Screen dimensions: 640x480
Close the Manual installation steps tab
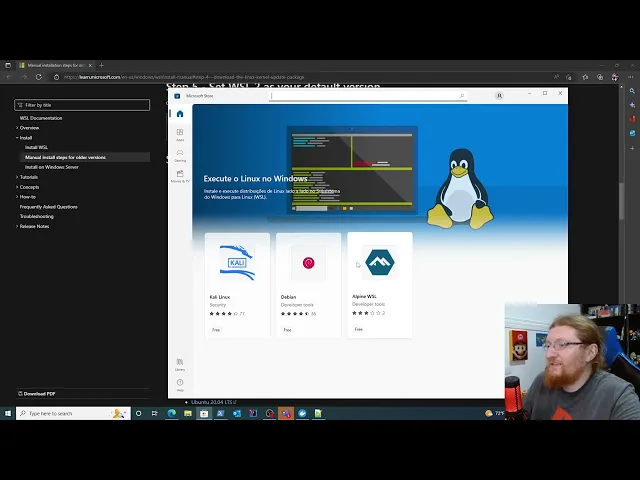click(x=90, y=65)
